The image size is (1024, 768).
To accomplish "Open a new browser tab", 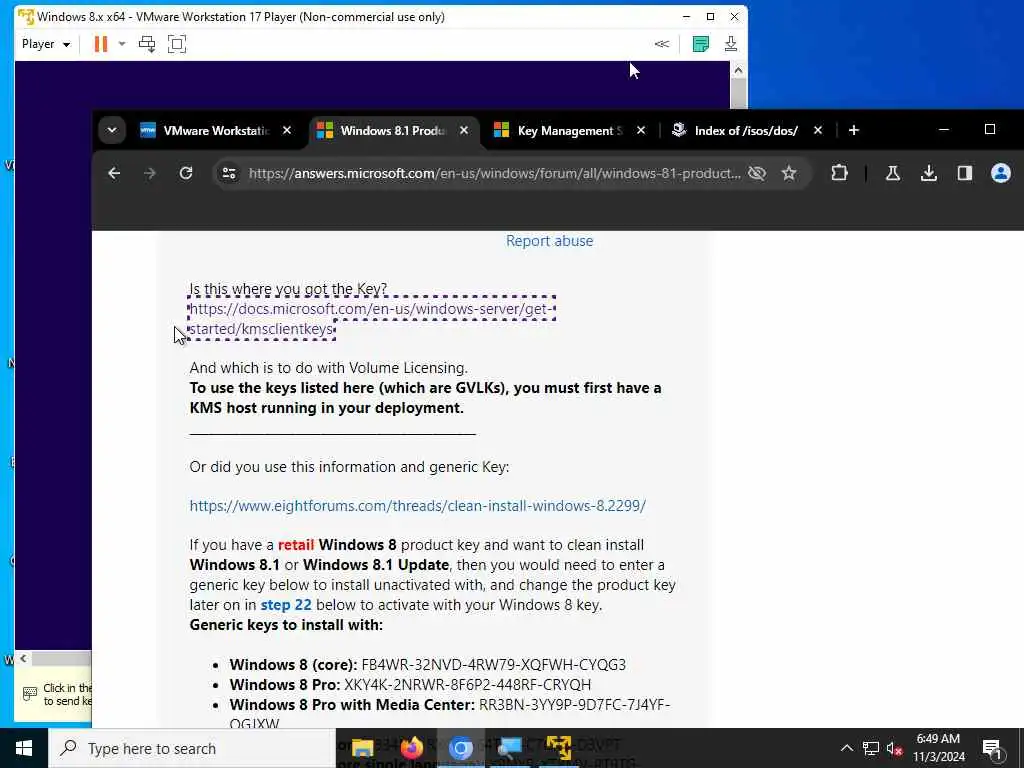I will (x=854, y=130).
